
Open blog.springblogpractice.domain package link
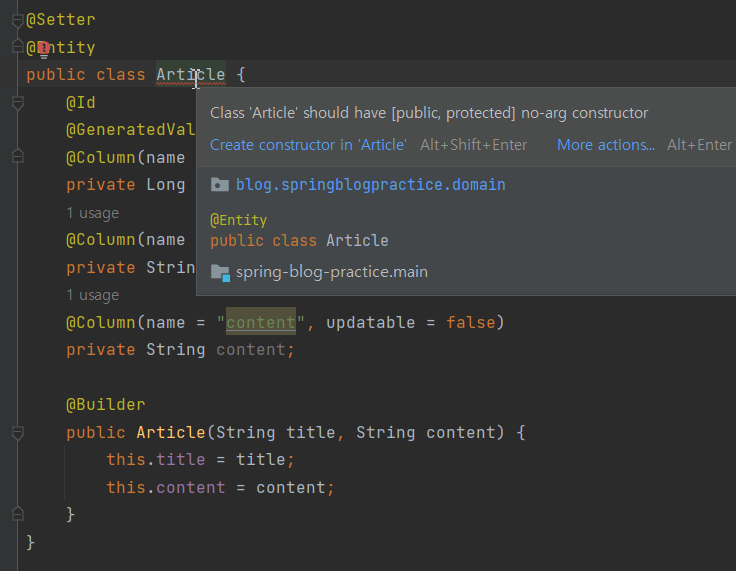pyautogui.click(x=370, y=185)
